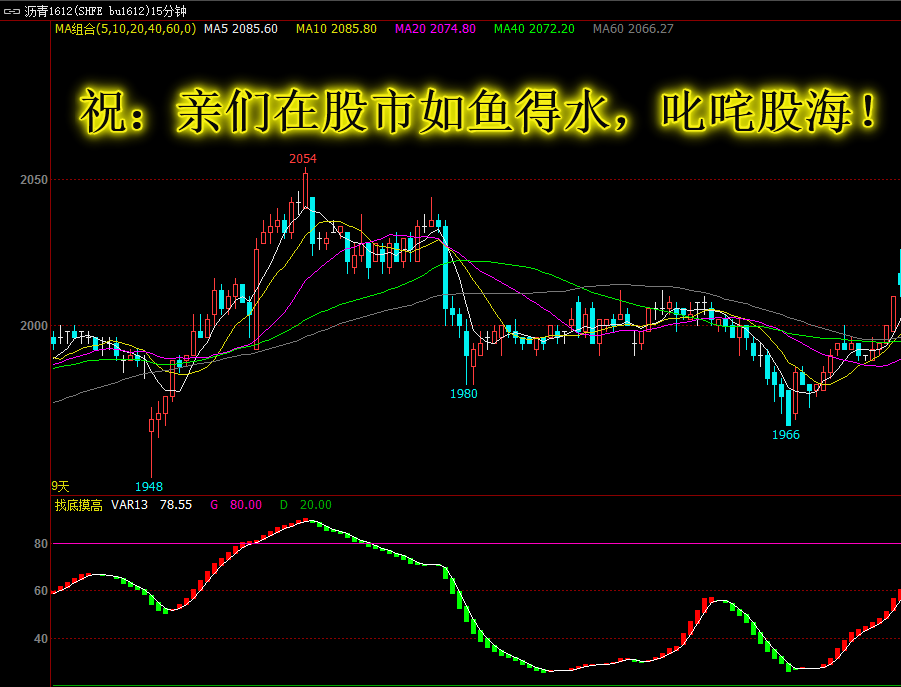Click the 2054 high price marker
The width and height of the screenshot is (901, 687).
pos(303,159)
